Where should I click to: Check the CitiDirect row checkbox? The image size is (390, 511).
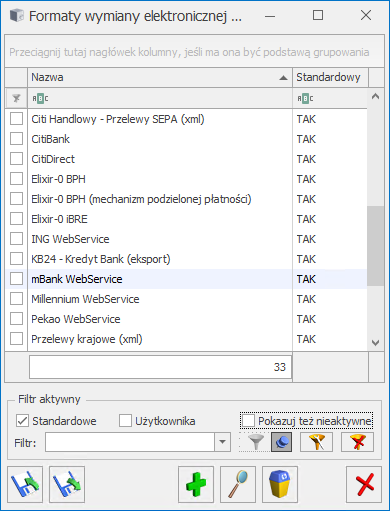tap(16, 159)
